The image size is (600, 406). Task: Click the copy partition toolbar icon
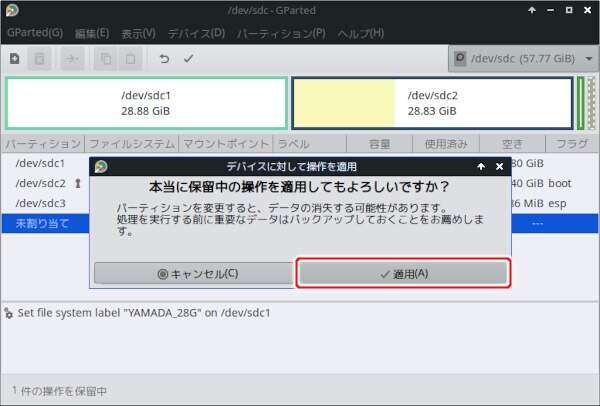[106, 59]
